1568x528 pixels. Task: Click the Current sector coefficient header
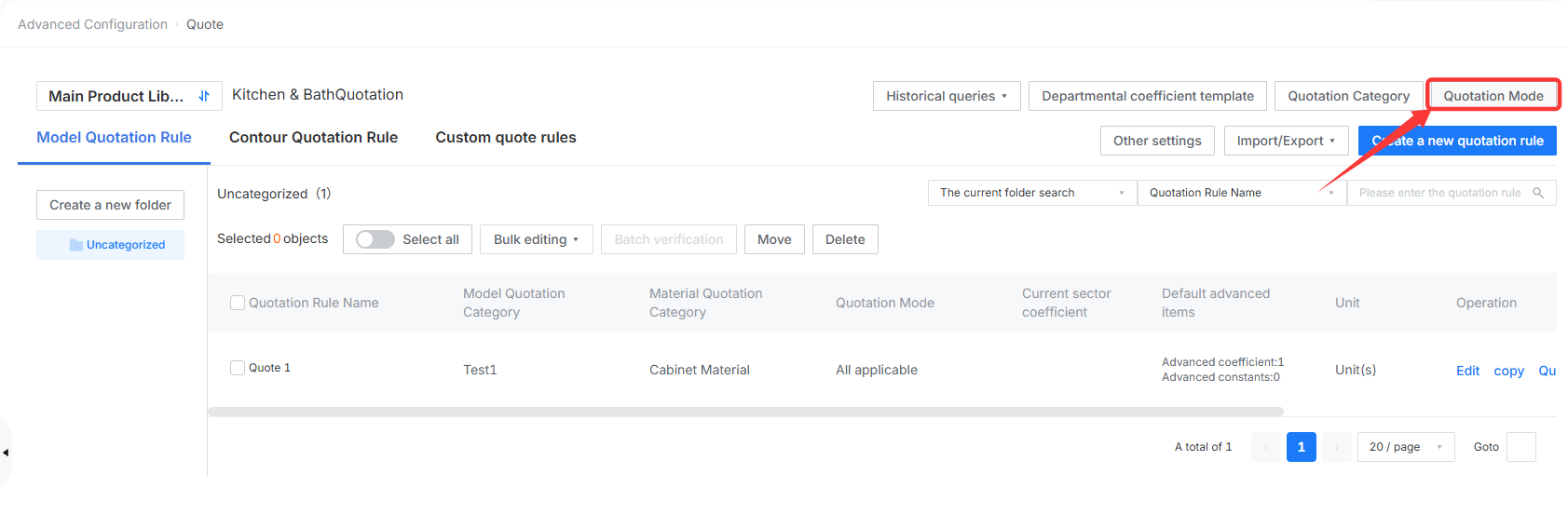click(1067, 303)
